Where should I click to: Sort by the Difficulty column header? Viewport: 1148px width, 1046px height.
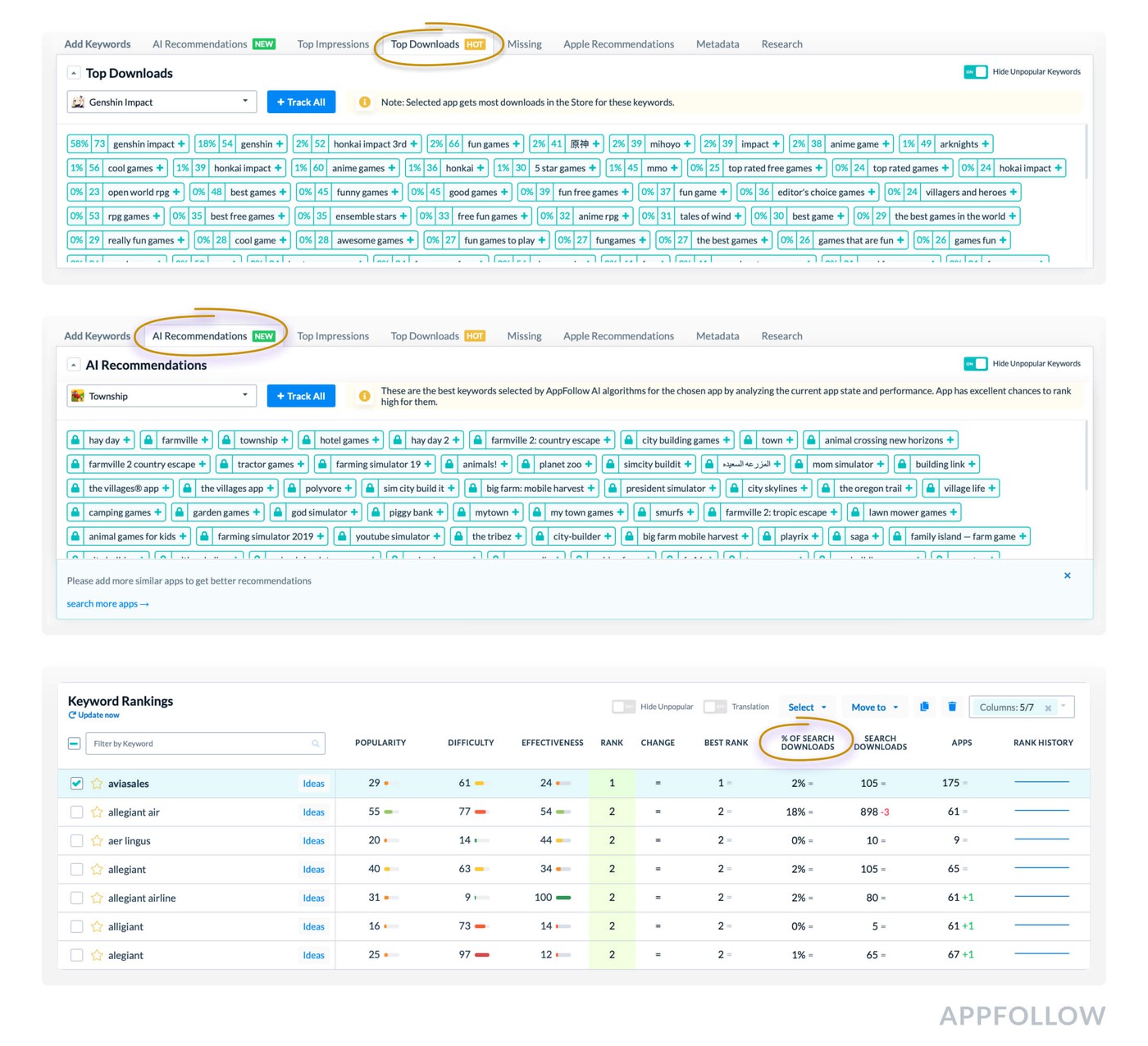[471, 743]
